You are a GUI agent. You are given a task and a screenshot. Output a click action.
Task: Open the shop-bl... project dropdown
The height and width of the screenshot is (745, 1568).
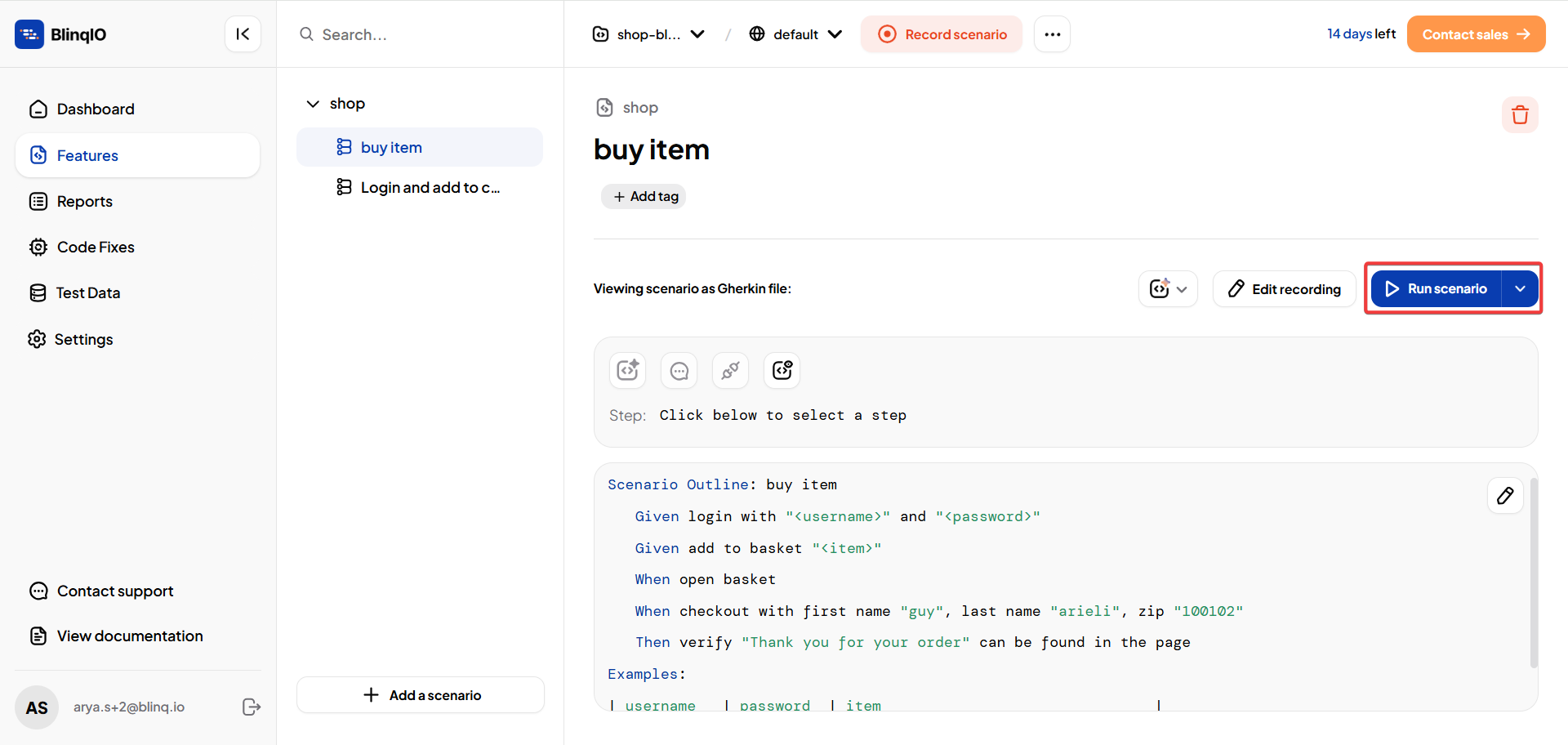point(649,34)
